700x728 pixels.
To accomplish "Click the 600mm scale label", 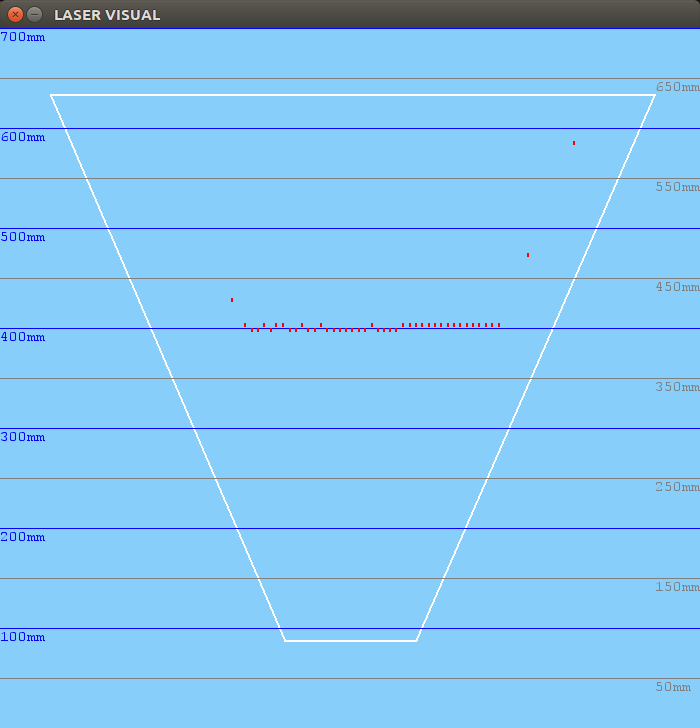I will click(23, 137).
